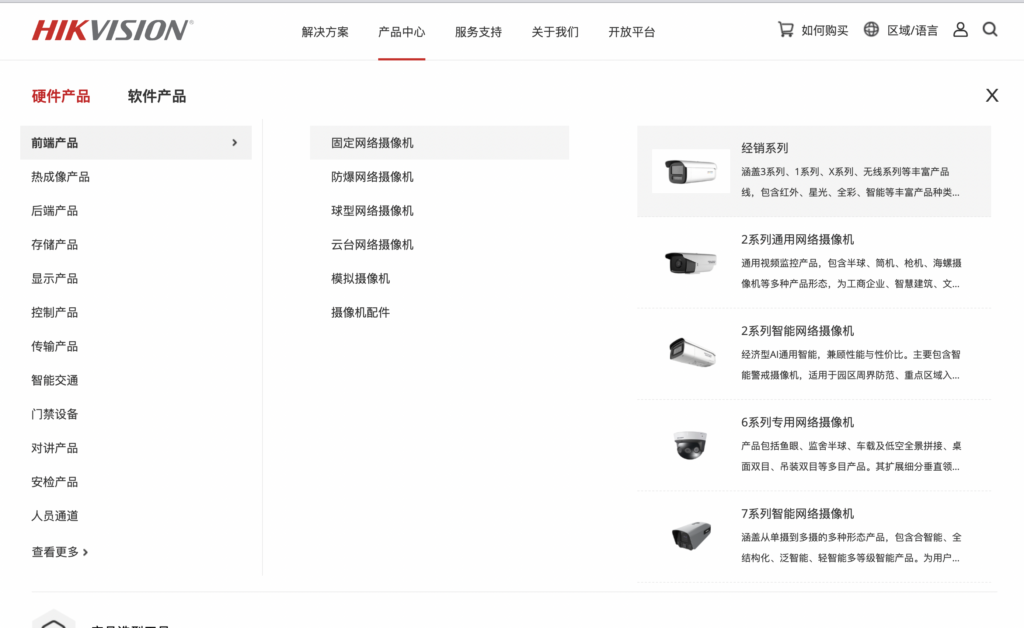Click the 经销系列 camera thumbnail
Image resolution: width=1024 pixels, height=628 pixels.
[691, 171]
